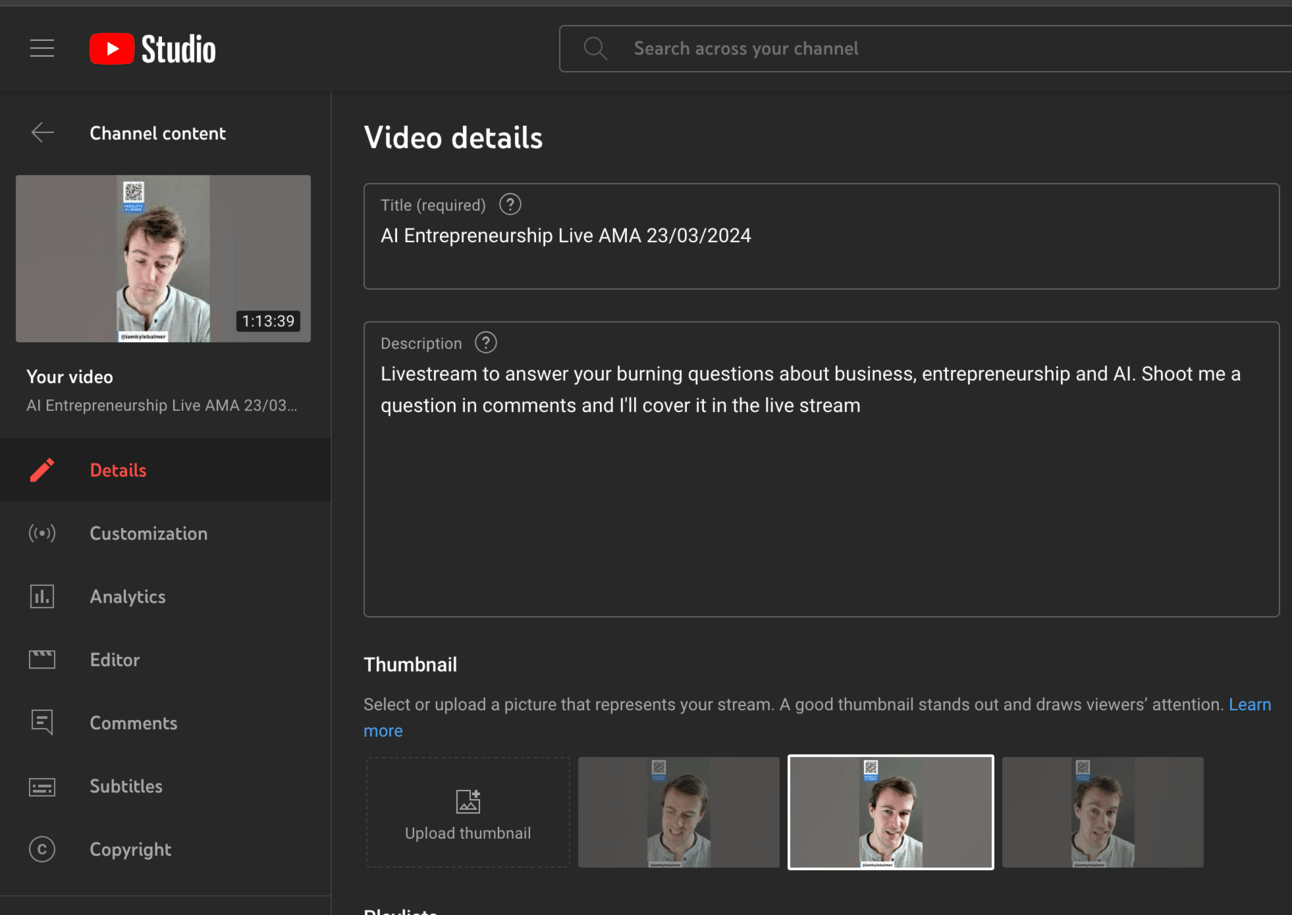The height and width of the screenshot is (915, 1292).
Task: Click the Title help question mark icon
Action: point(510,205)
